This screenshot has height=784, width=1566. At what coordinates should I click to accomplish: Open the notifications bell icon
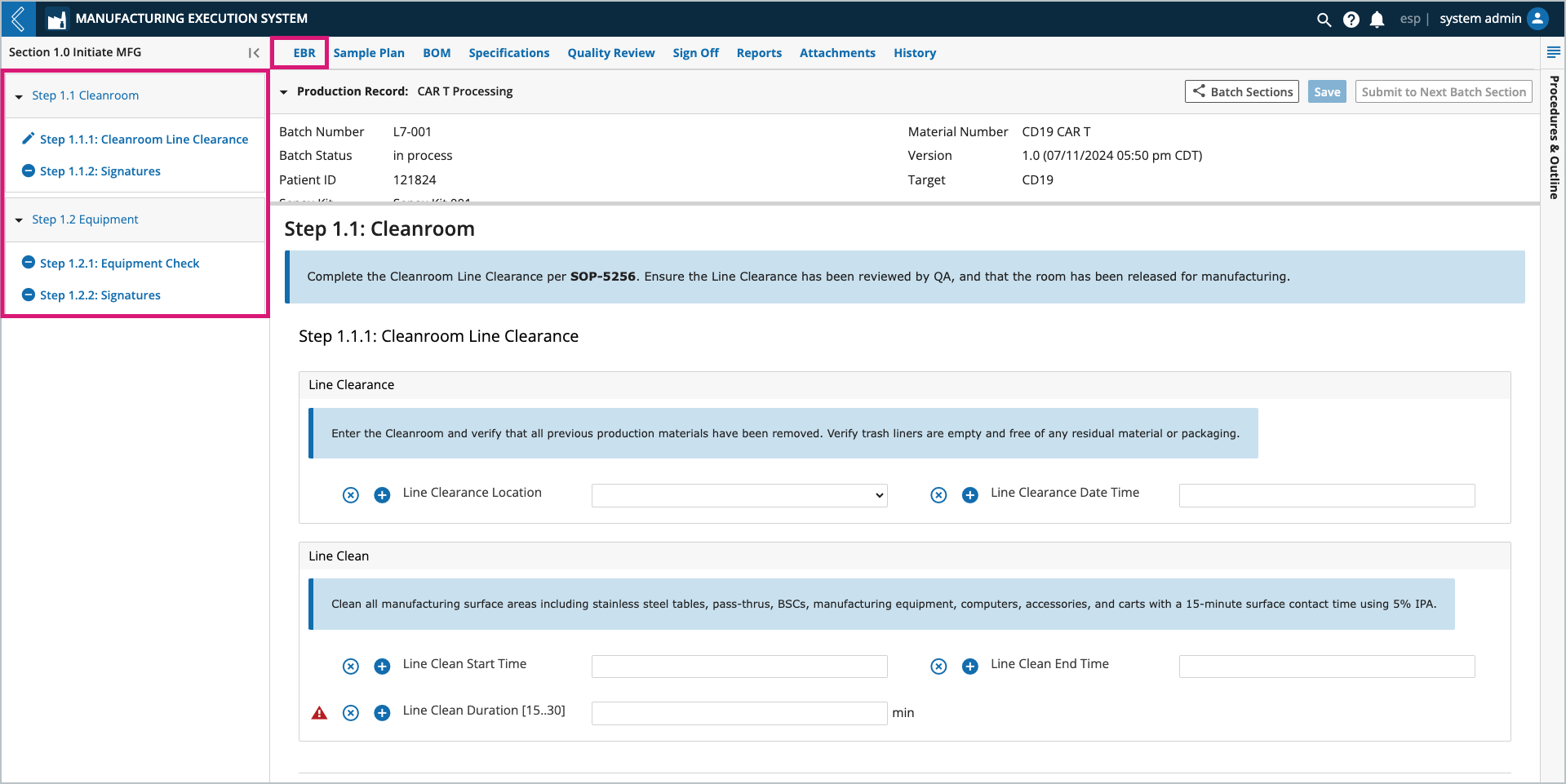pos(1377,20)
